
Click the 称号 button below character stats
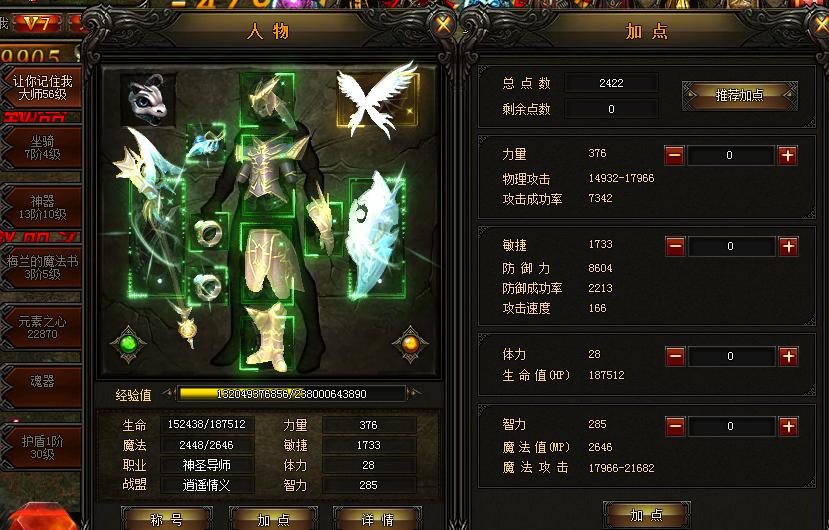pos(167,518)
